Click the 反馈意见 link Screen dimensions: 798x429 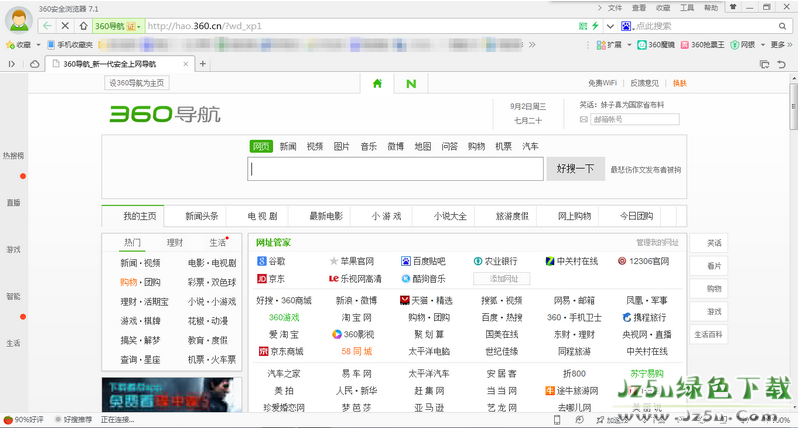(x=644, y=83)
